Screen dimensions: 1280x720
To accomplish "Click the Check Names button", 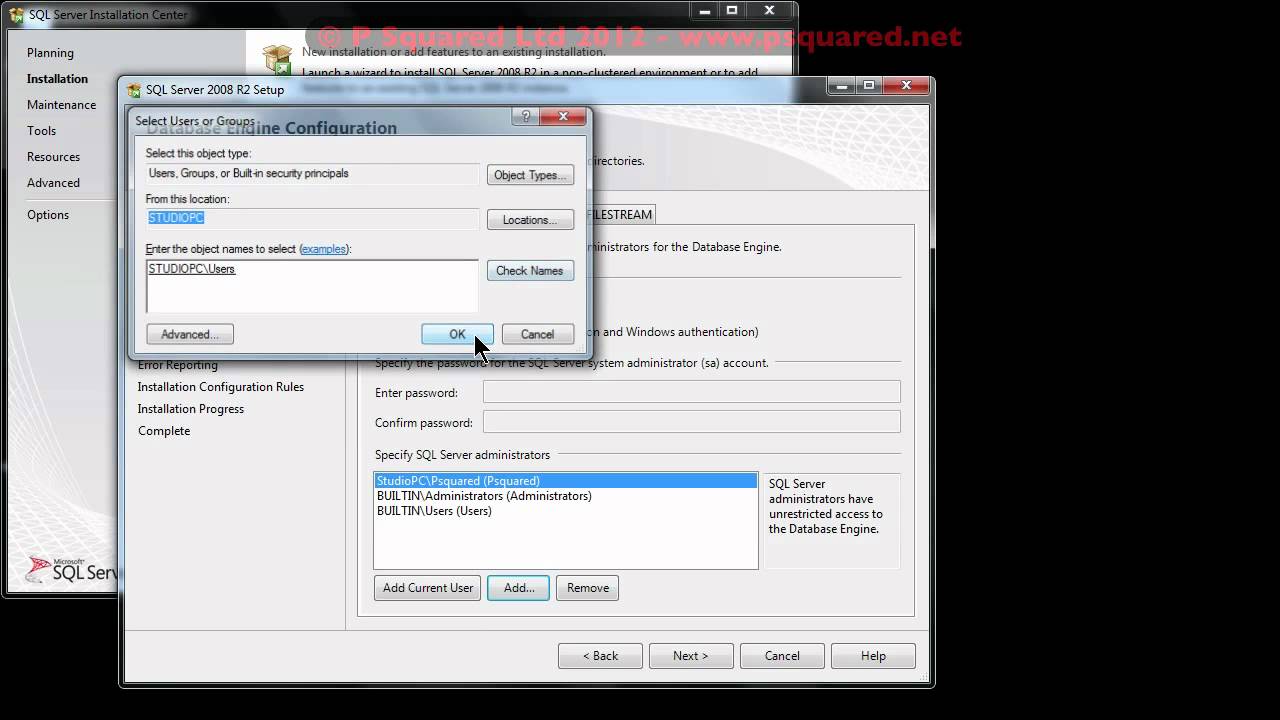I will pyautogui.click(x=530, y=270).
